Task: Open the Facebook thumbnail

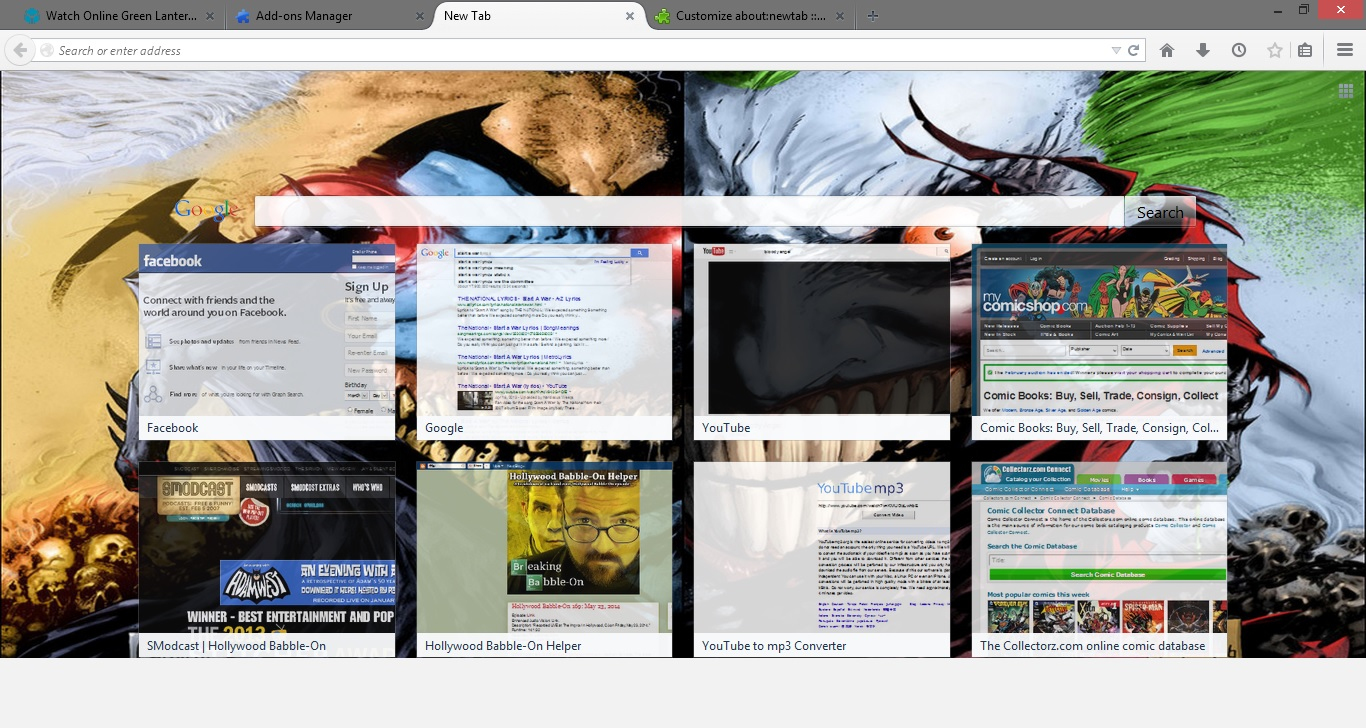Action: [267, 330]
